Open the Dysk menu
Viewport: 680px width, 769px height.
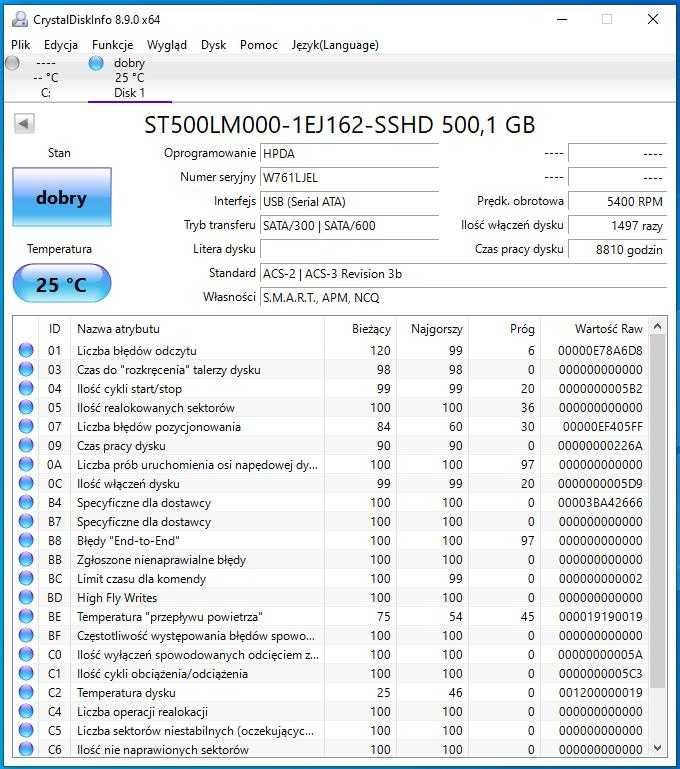(x=213, y=45)
